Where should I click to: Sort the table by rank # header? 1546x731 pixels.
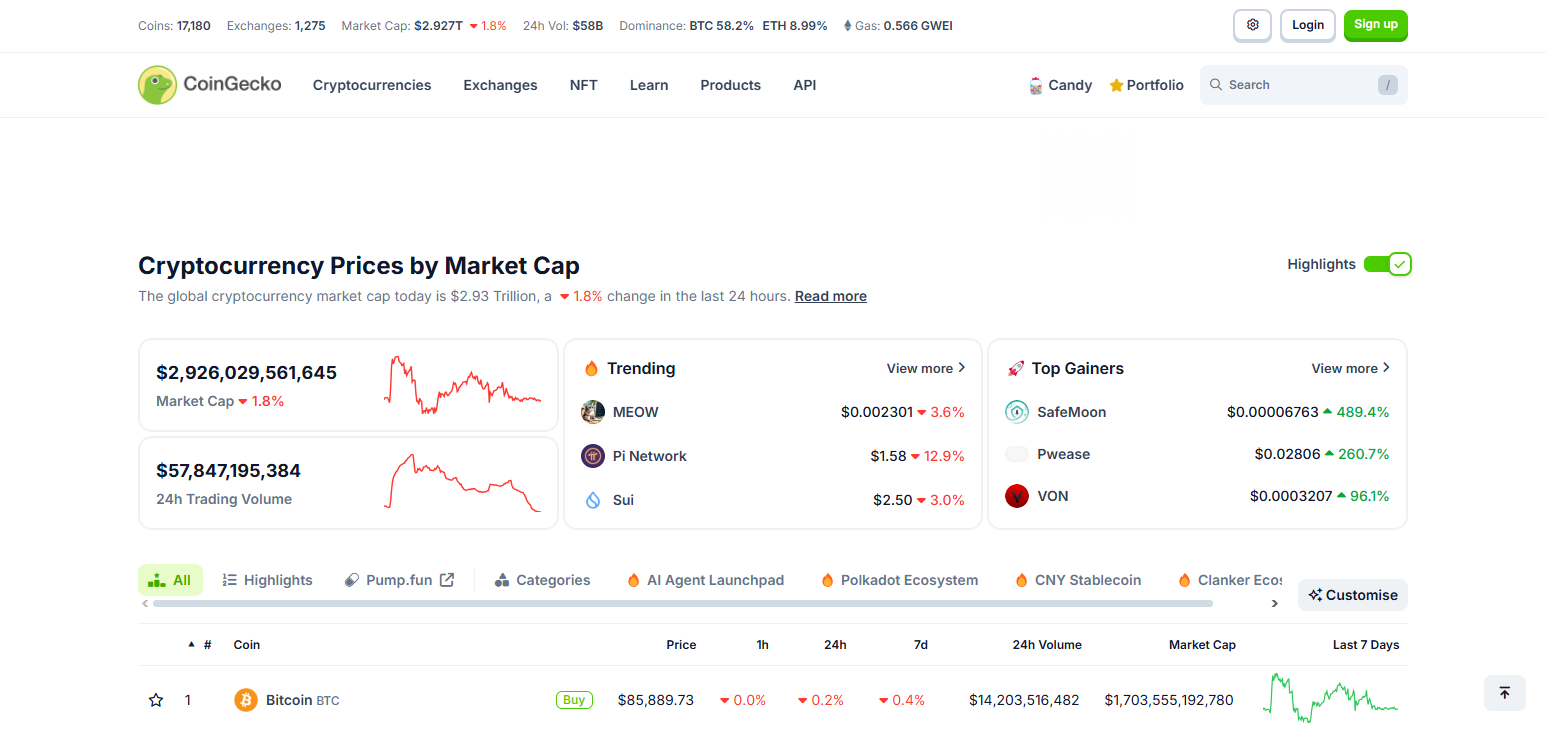point(207,645)
